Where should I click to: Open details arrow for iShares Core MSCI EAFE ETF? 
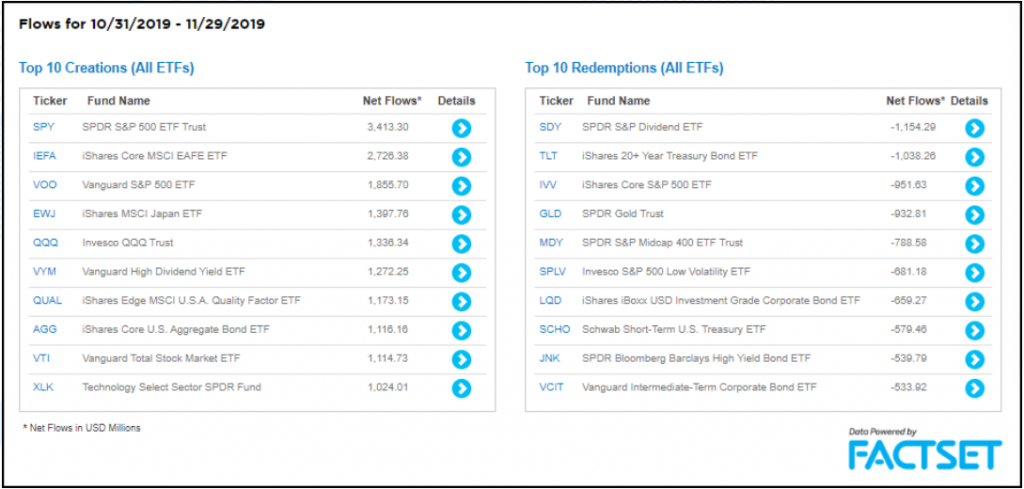click(x=461, y=157)
